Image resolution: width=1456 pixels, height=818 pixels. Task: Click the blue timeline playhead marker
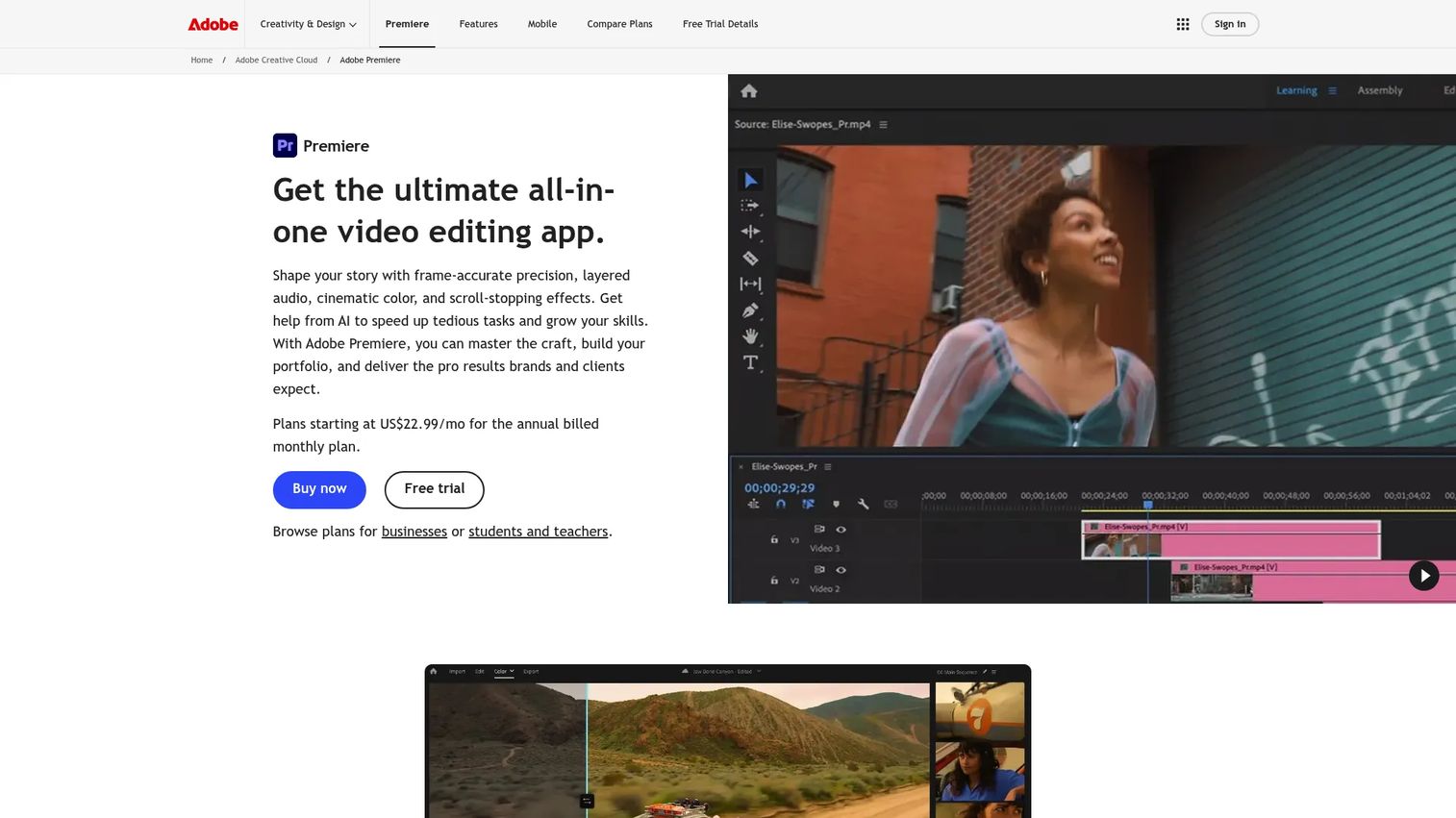(1147, 505)
